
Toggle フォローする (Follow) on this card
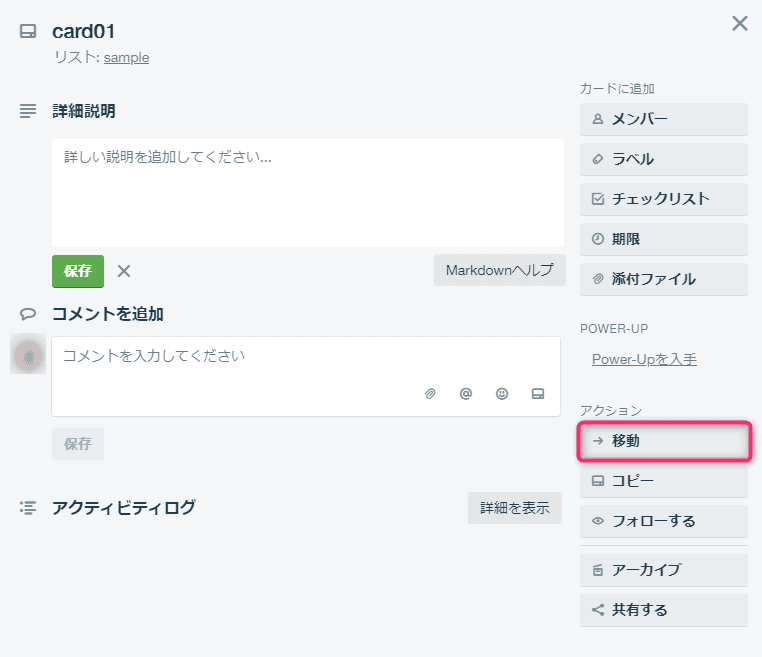(x=663, y=521)
